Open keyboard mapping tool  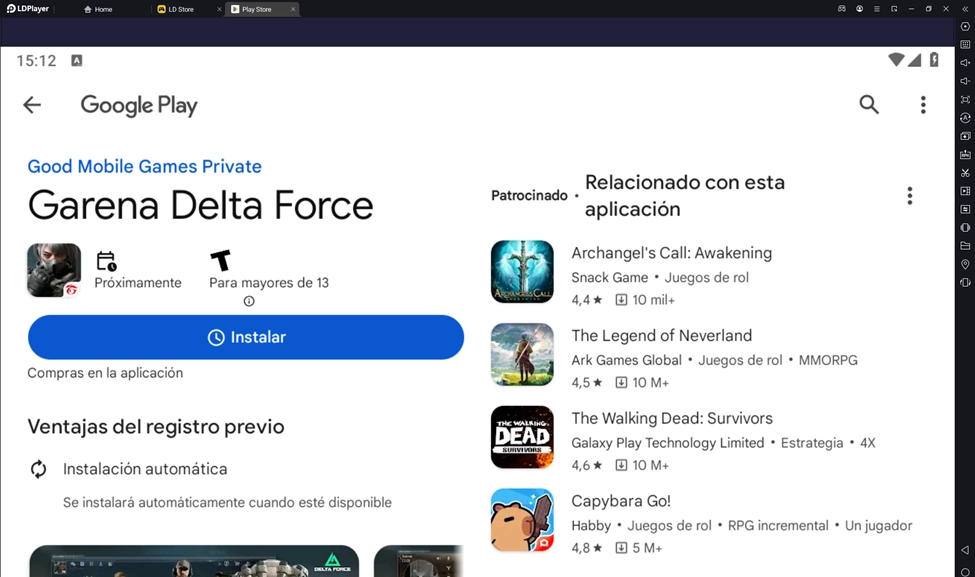point(965,45)
